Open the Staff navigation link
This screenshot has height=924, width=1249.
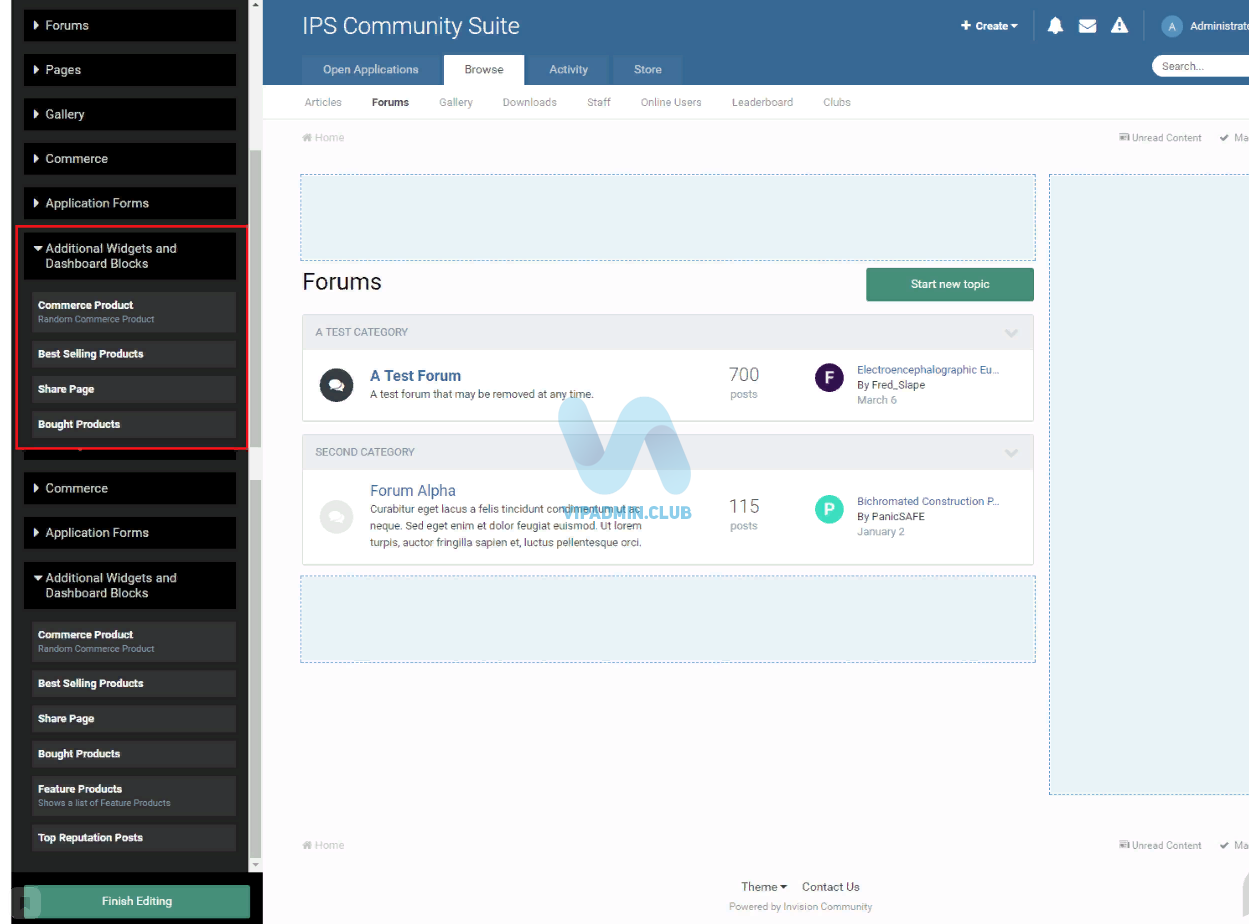pyautogui.click(x=599, y=102)
